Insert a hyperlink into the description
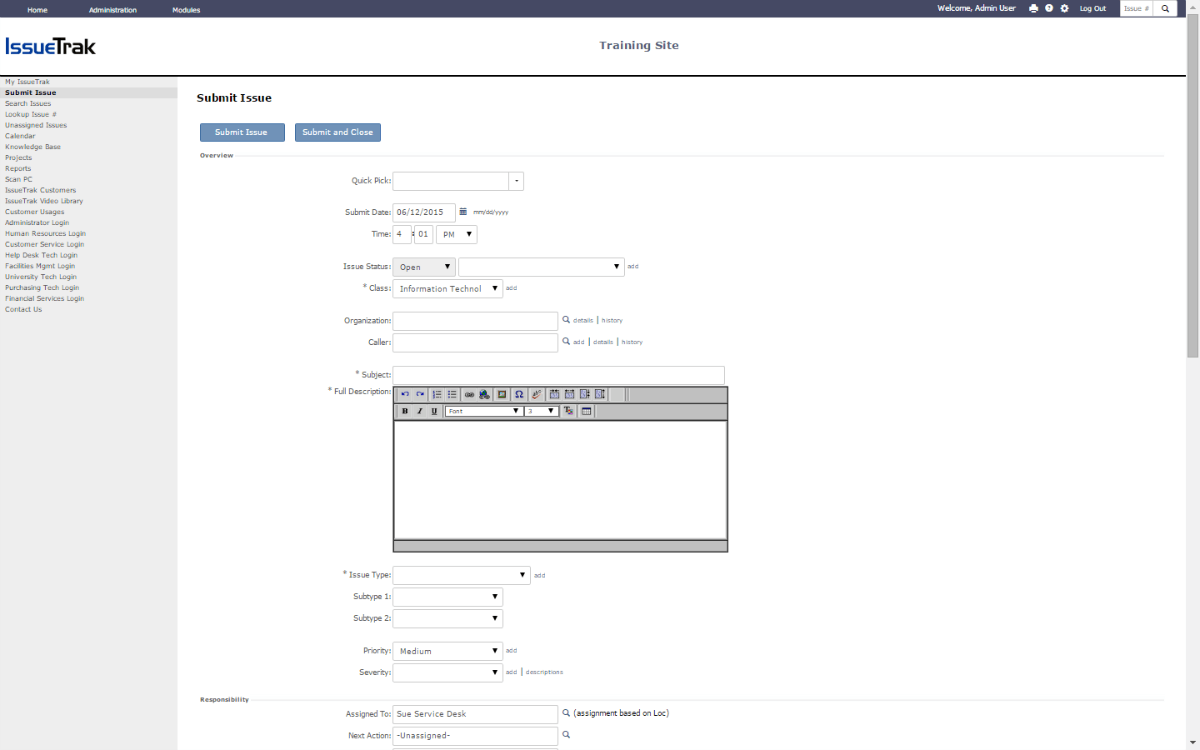This screenshot has height=750, width=1200. click(x=469, y=394)
